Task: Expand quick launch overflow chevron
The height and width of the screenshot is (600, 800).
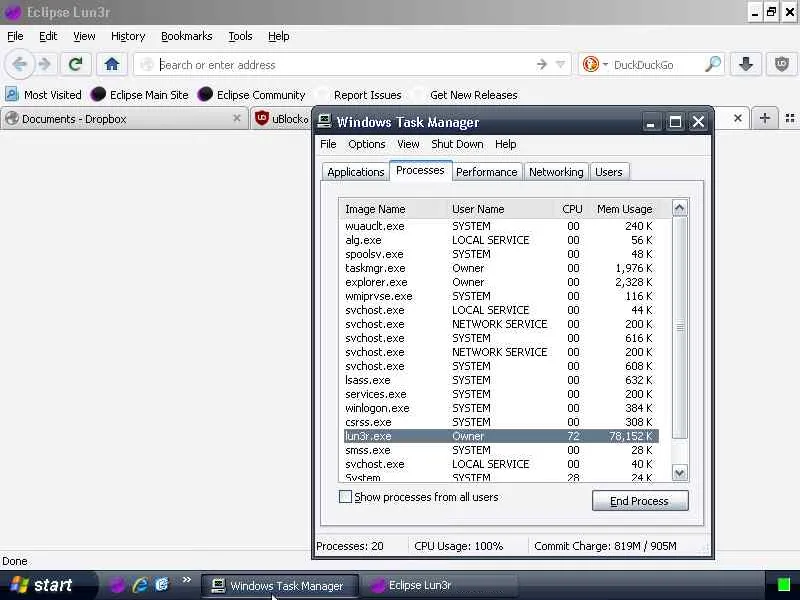Action: (x=187, y=580)
